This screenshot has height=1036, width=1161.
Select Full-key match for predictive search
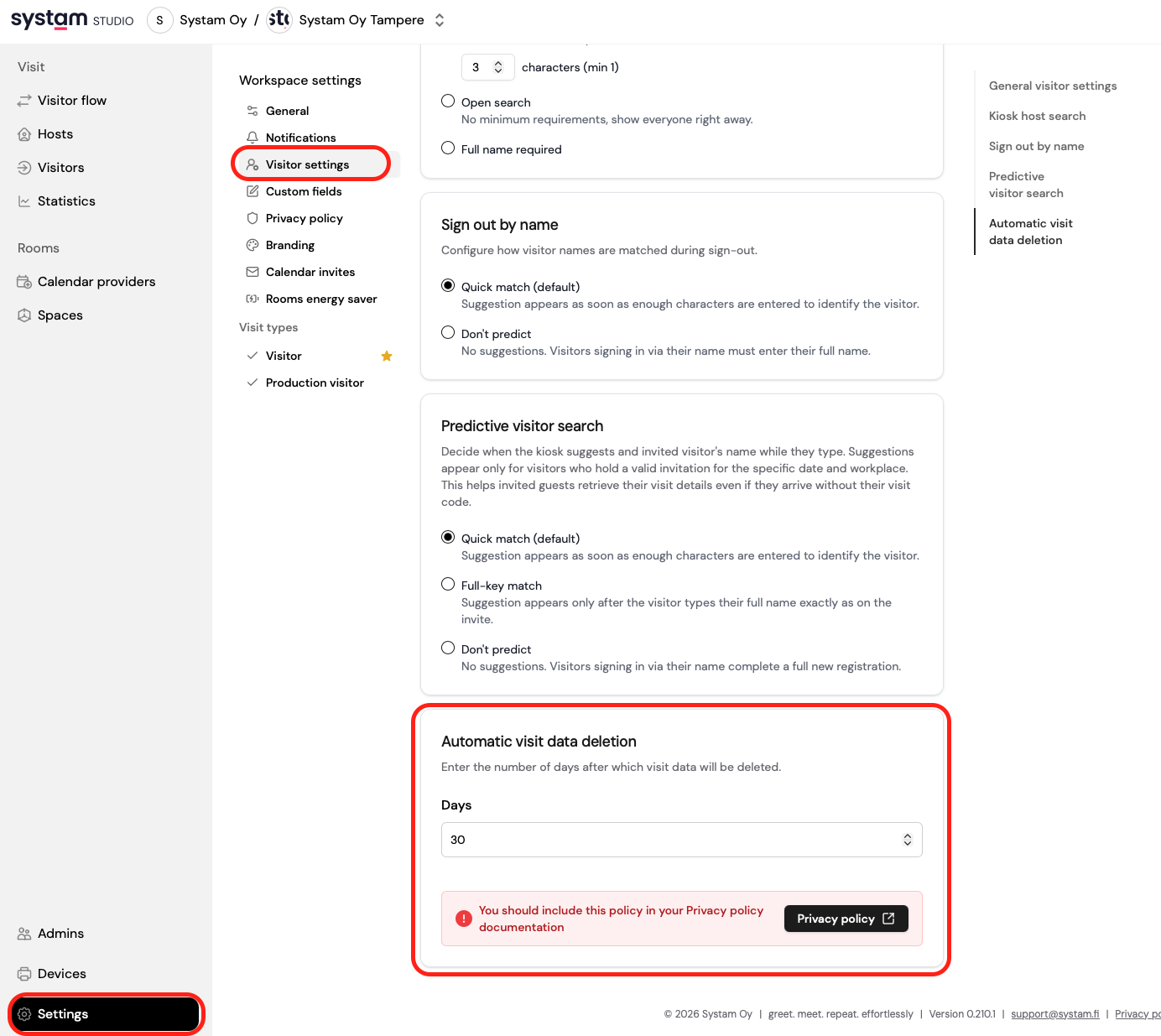coord(447,584)
